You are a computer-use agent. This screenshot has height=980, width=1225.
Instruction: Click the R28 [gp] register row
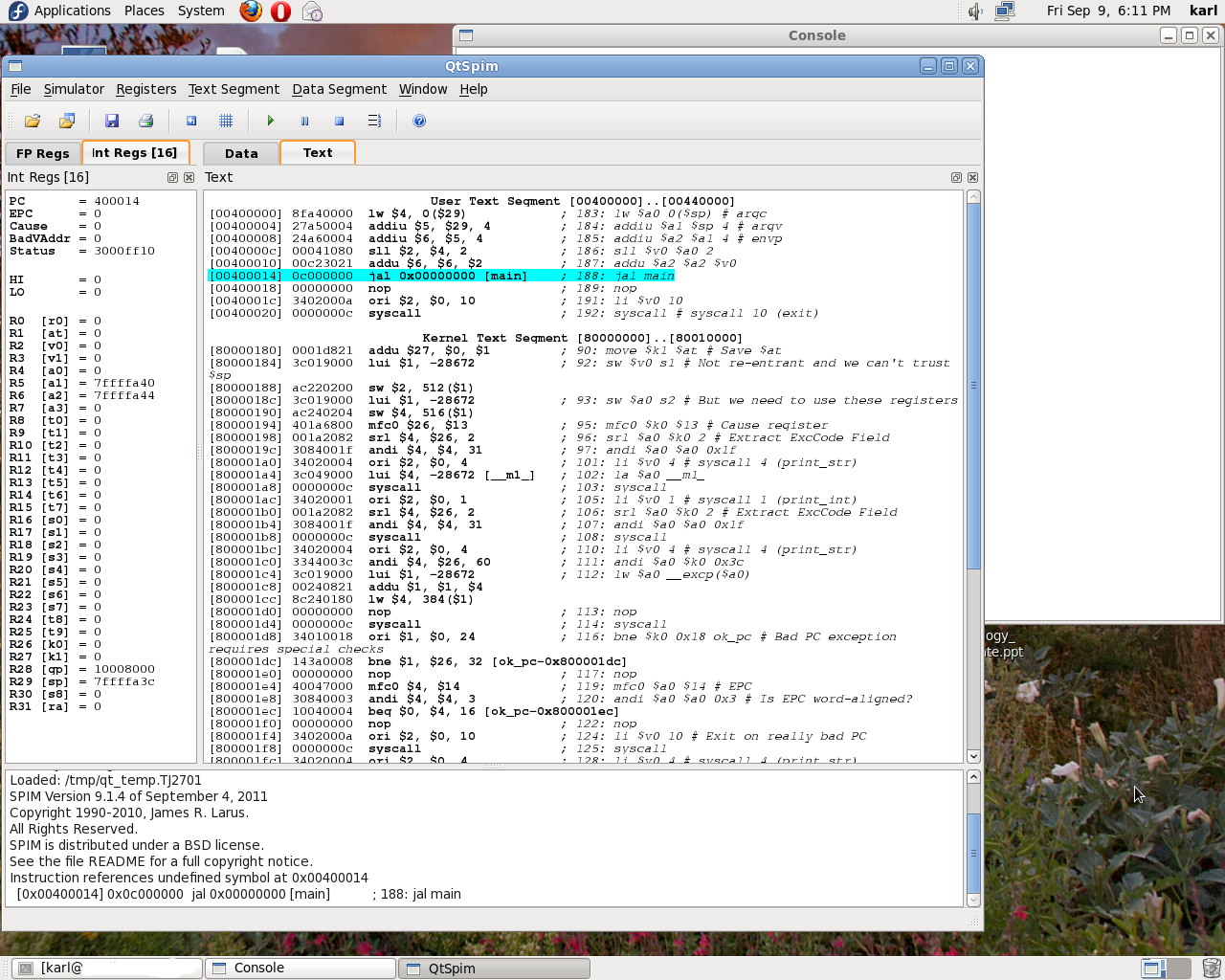[x=81, y=669]
